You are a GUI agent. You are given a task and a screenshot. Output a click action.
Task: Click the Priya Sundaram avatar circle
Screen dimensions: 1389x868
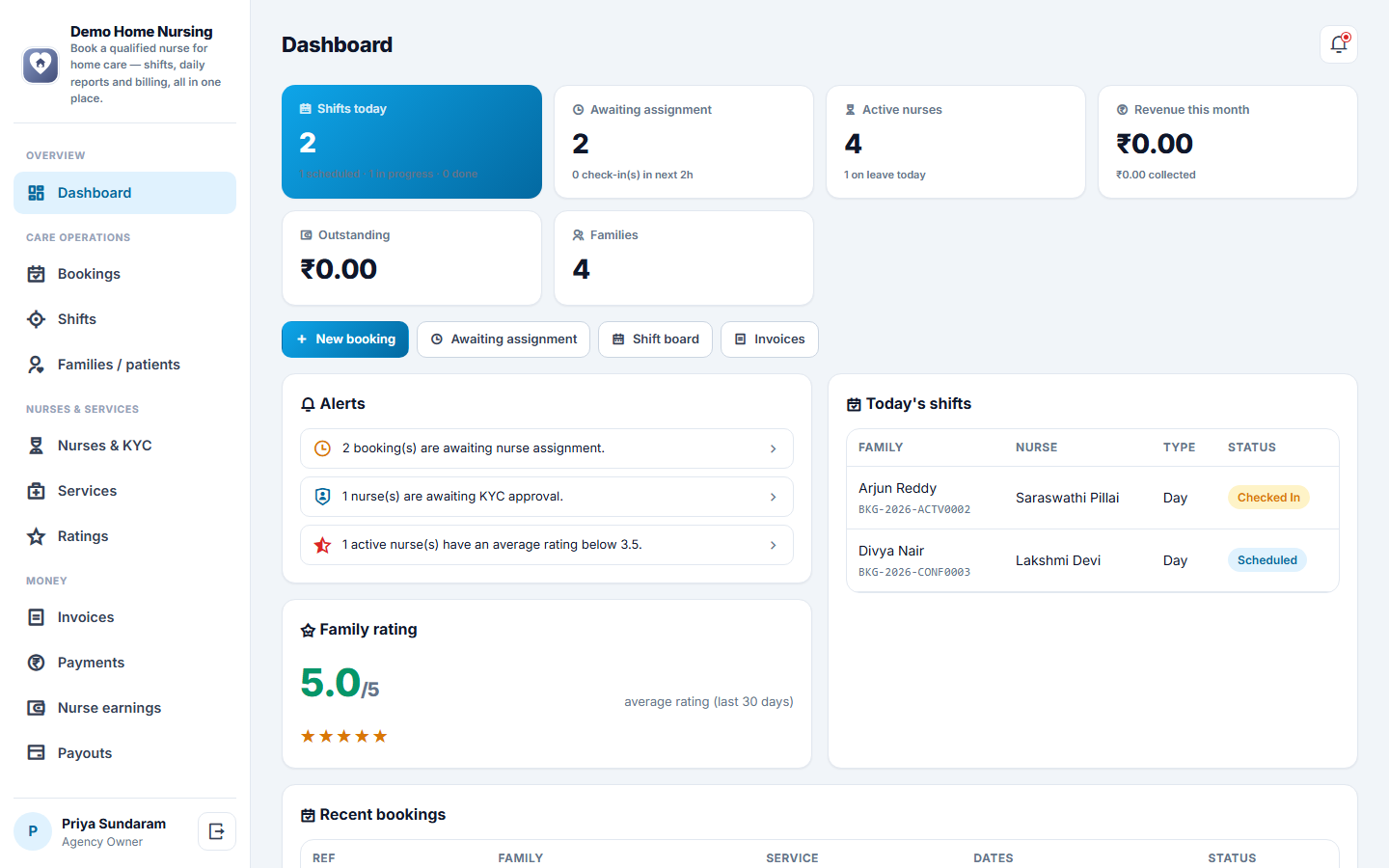click(x=33, y=831)
